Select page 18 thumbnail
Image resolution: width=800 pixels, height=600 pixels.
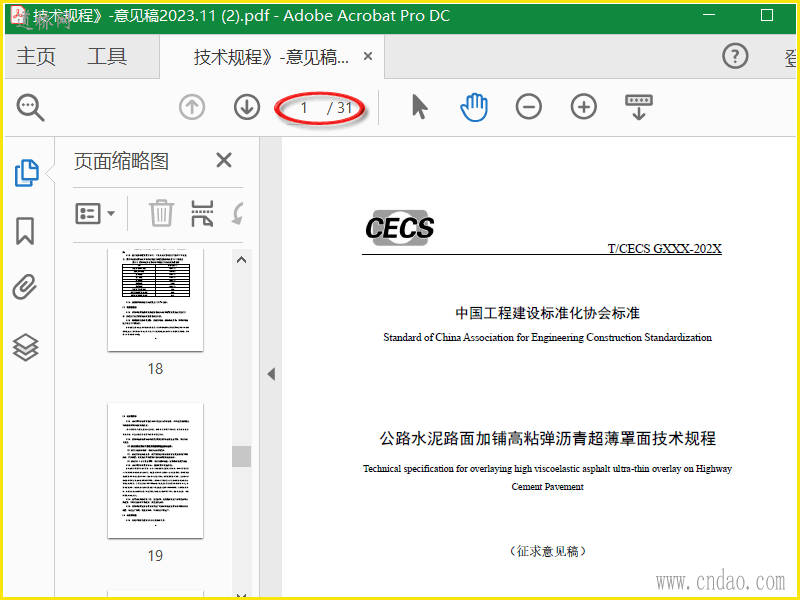click(x=155, y=300)
